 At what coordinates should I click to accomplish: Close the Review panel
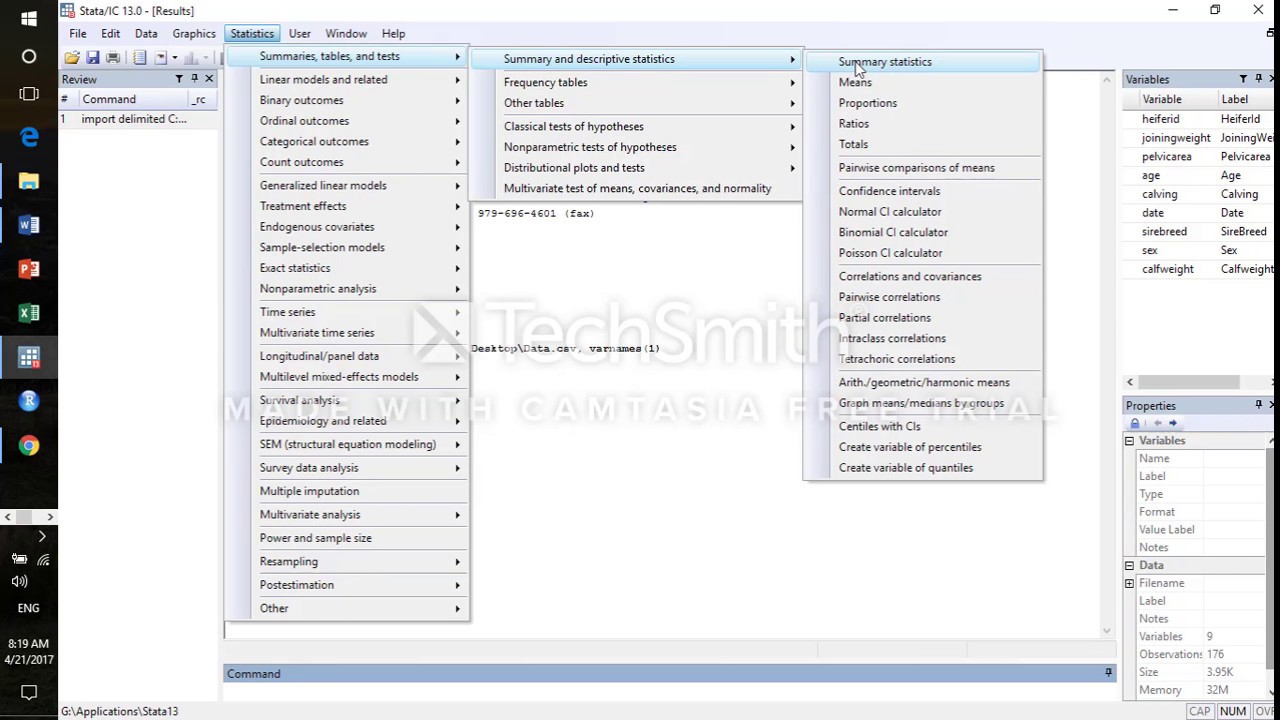[x=209, y=79]
